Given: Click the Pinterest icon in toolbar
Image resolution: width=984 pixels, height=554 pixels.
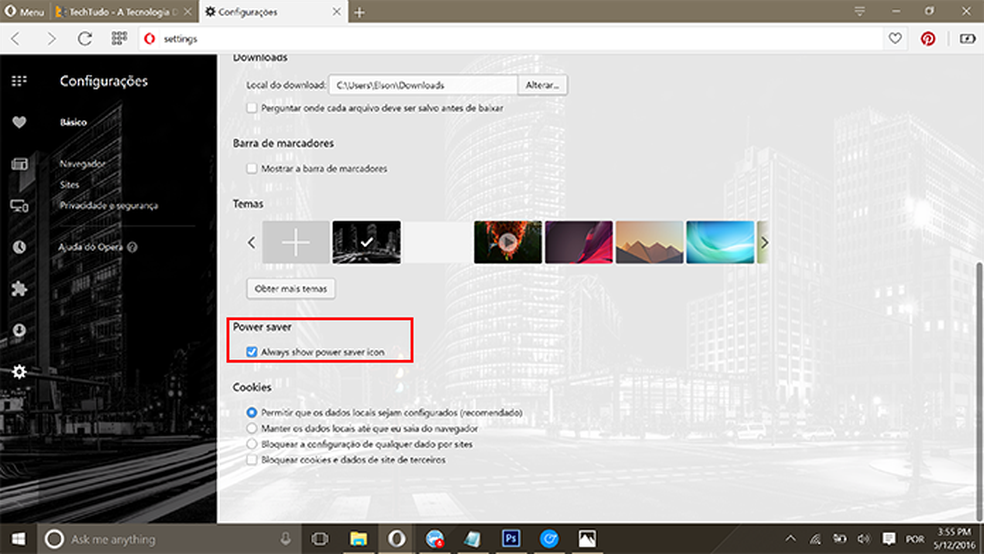Looking at the screenshot, I should pos(928,38).
